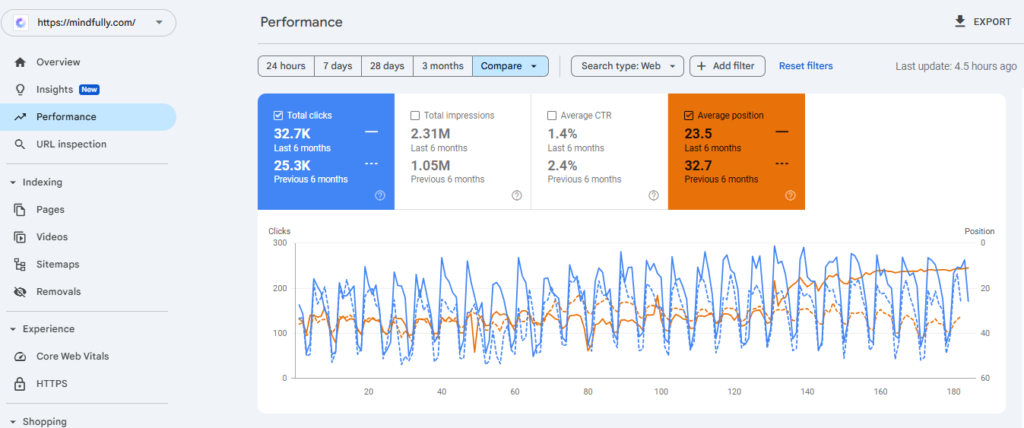This screenshot has width=1024, height=428.
Task: Enable the Total impressions checkbox
Action: 415,116
